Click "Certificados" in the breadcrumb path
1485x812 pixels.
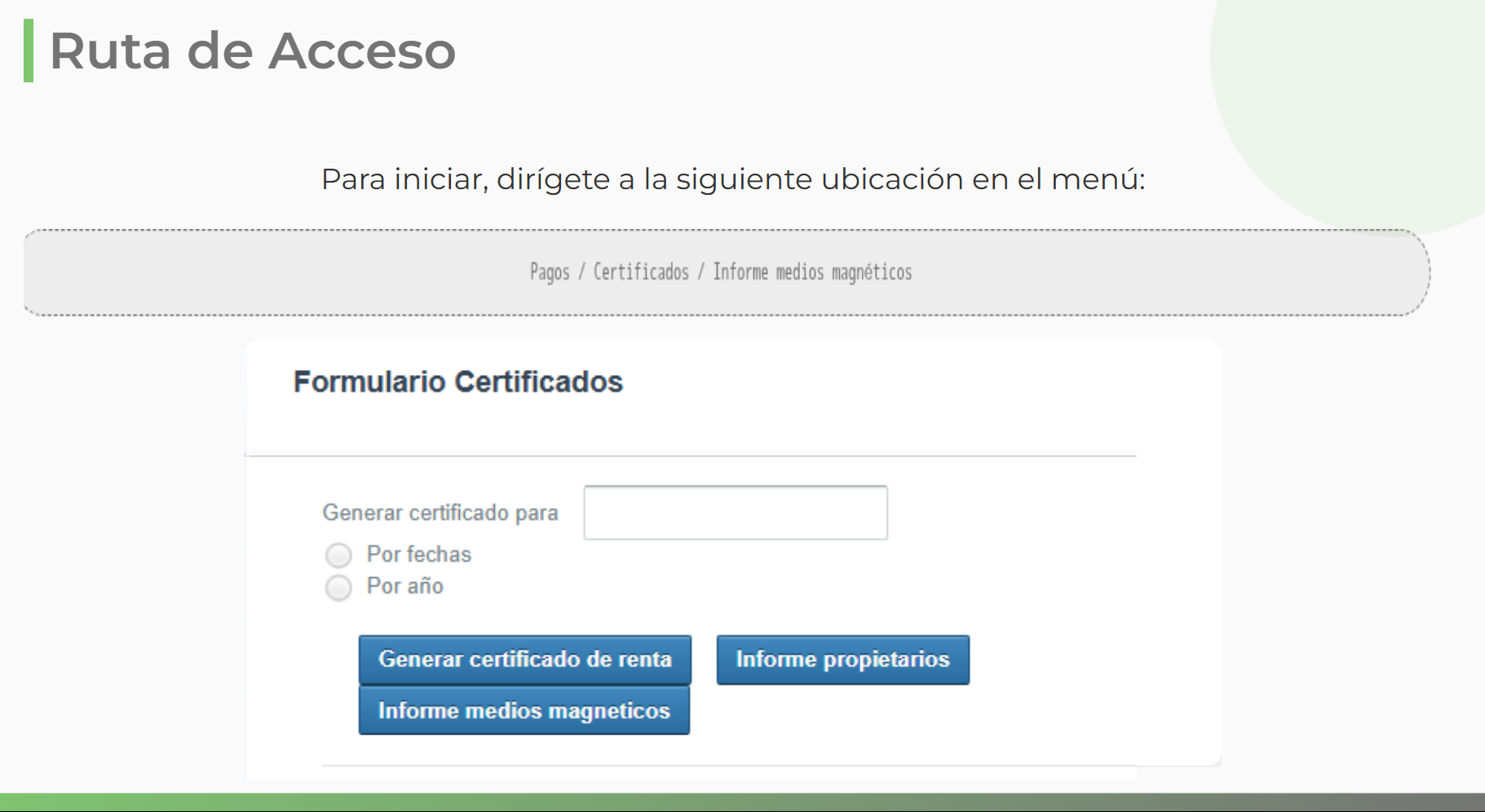click(641, 271)
